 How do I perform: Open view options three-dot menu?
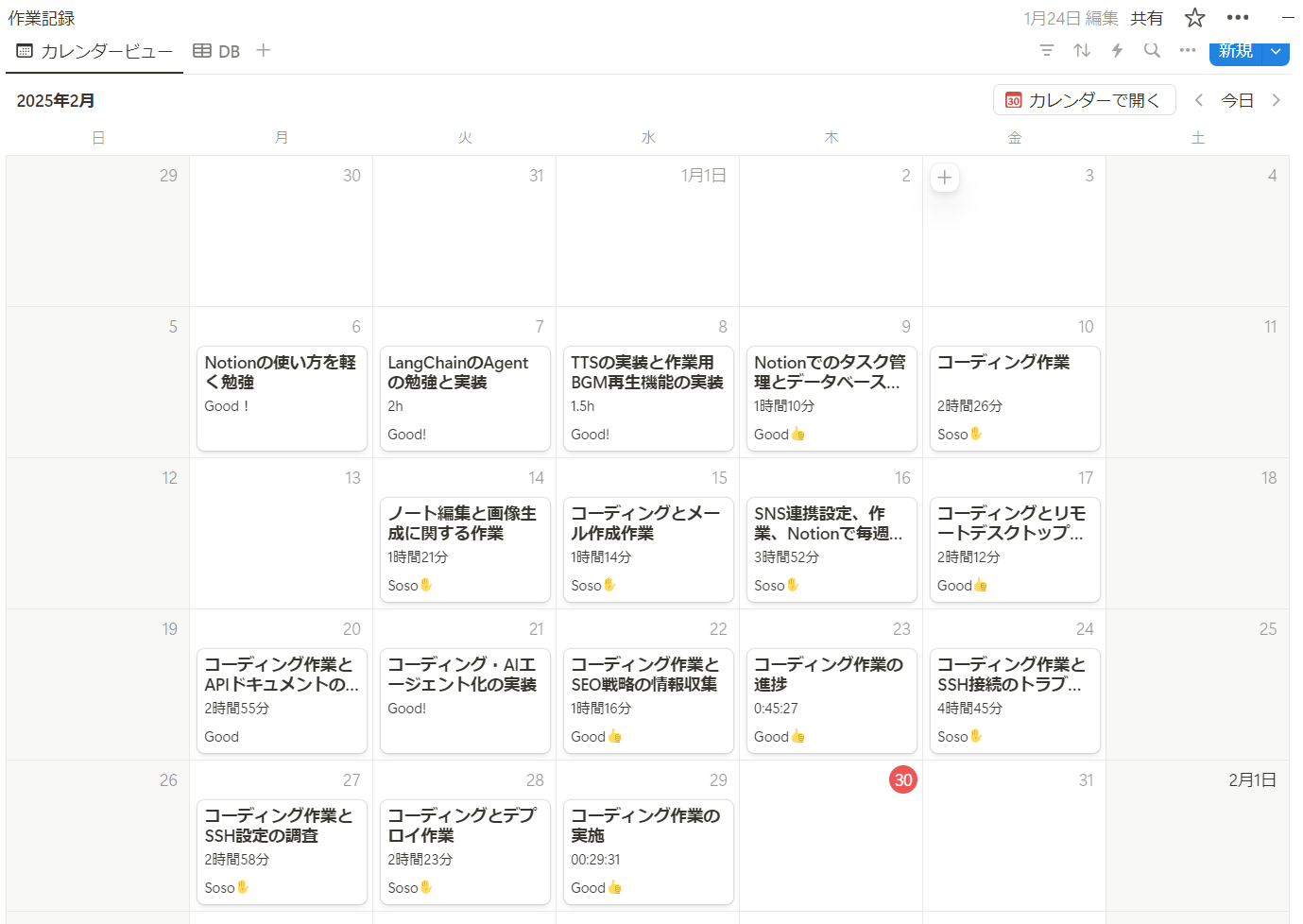tap(1188, 50)
